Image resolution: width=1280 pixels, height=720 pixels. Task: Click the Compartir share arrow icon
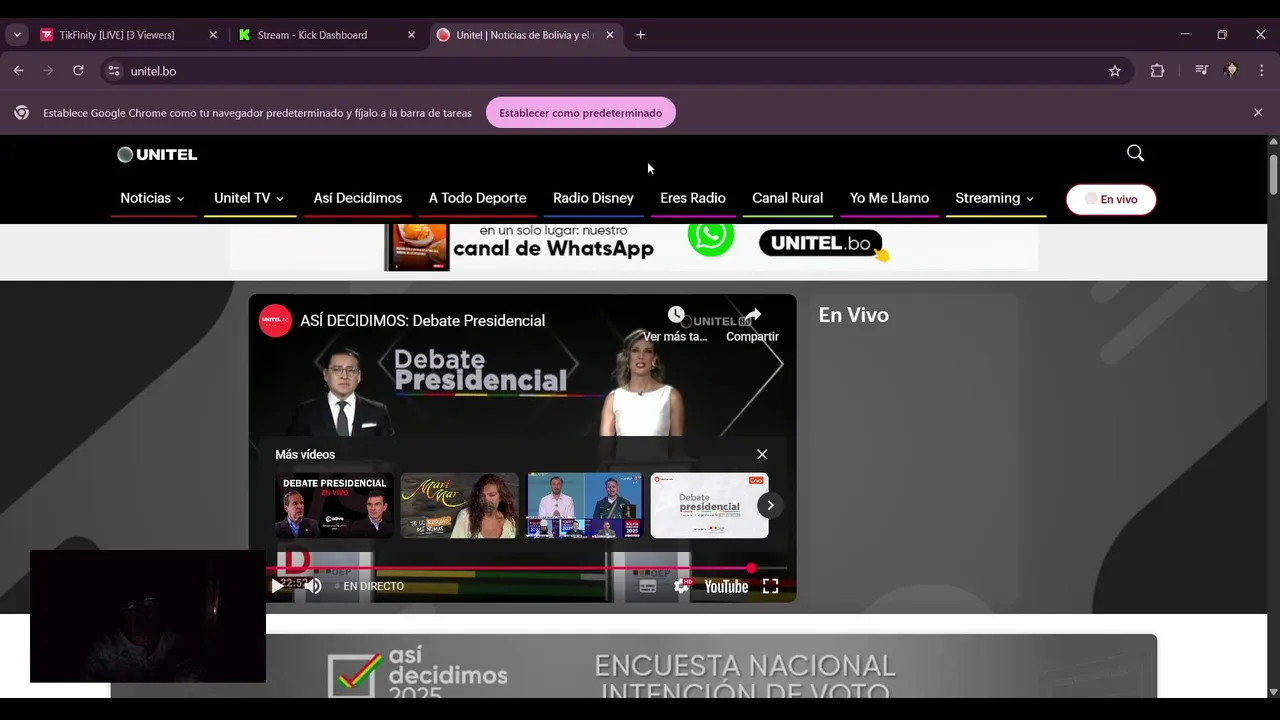click(x=753, y=315)
